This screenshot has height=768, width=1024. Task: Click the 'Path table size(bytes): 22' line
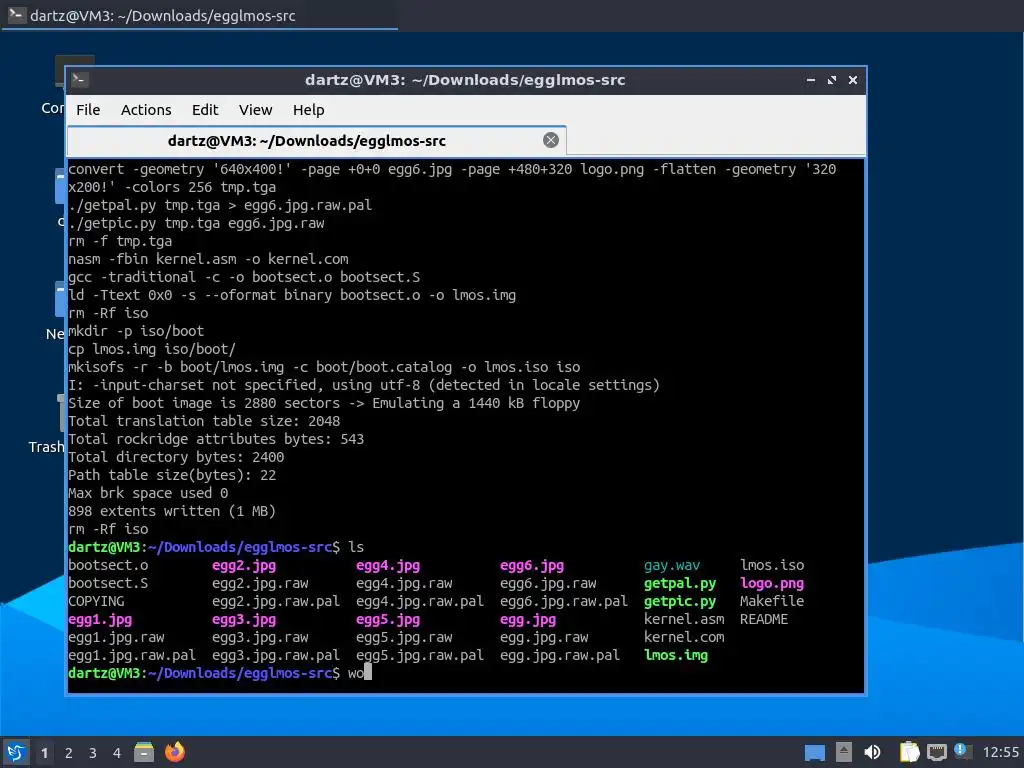(x=172, y=475)
